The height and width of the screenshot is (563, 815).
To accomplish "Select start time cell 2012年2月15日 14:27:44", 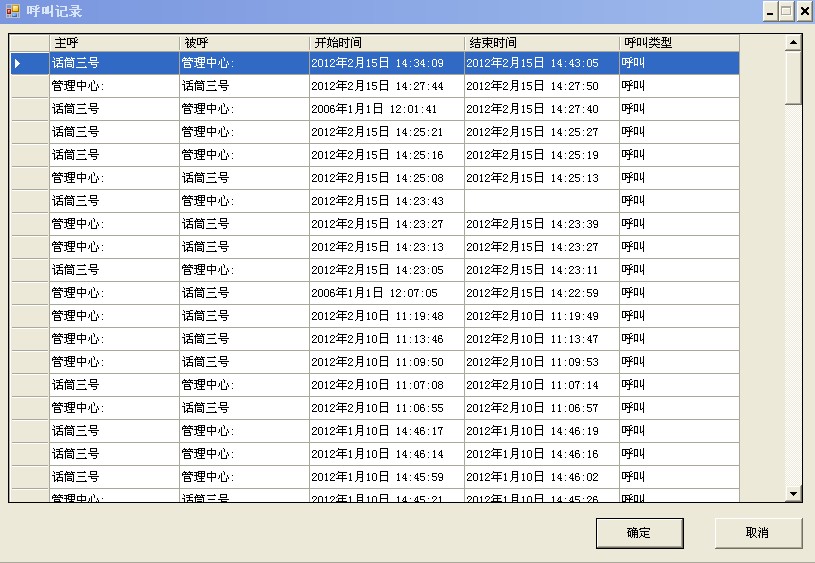I will (x=386, y=86).
